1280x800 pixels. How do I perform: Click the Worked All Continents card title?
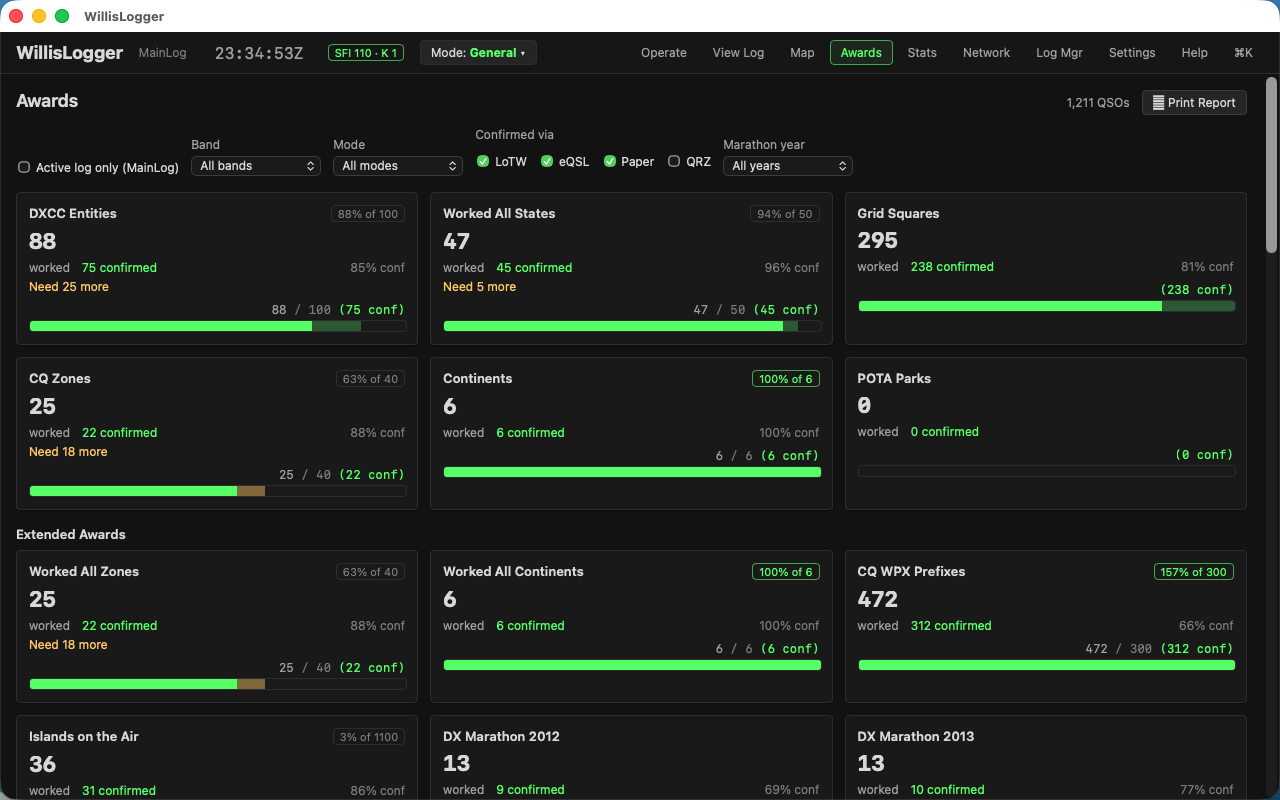tap(513, 571)
